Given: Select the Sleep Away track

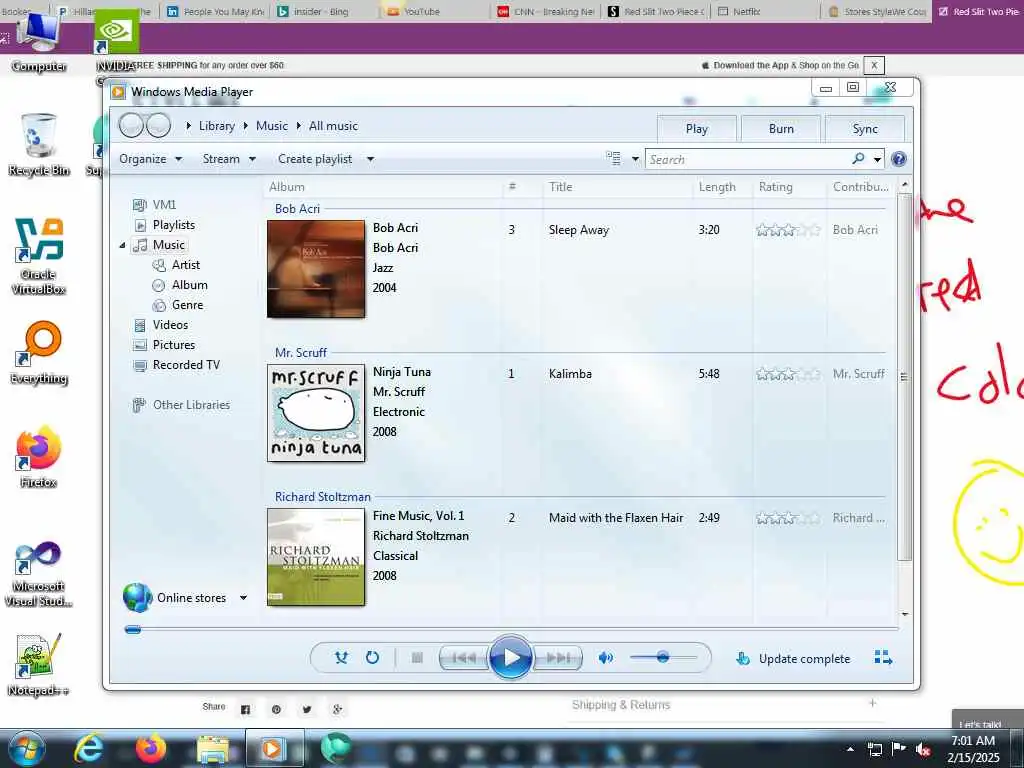Looking at the screenshot, I should point(579,230).
